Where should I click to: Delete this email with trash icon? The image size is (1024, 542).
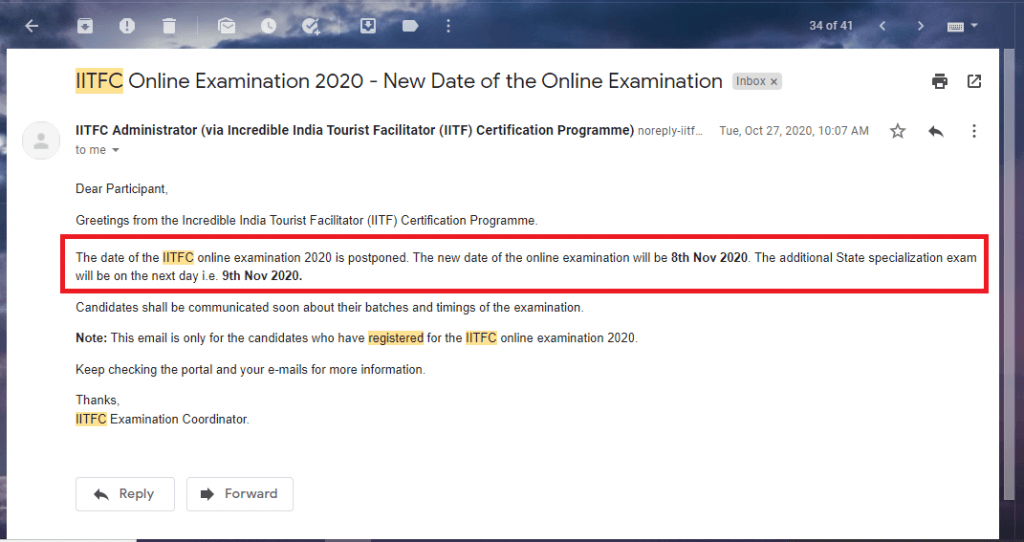(x=169, y=25)
